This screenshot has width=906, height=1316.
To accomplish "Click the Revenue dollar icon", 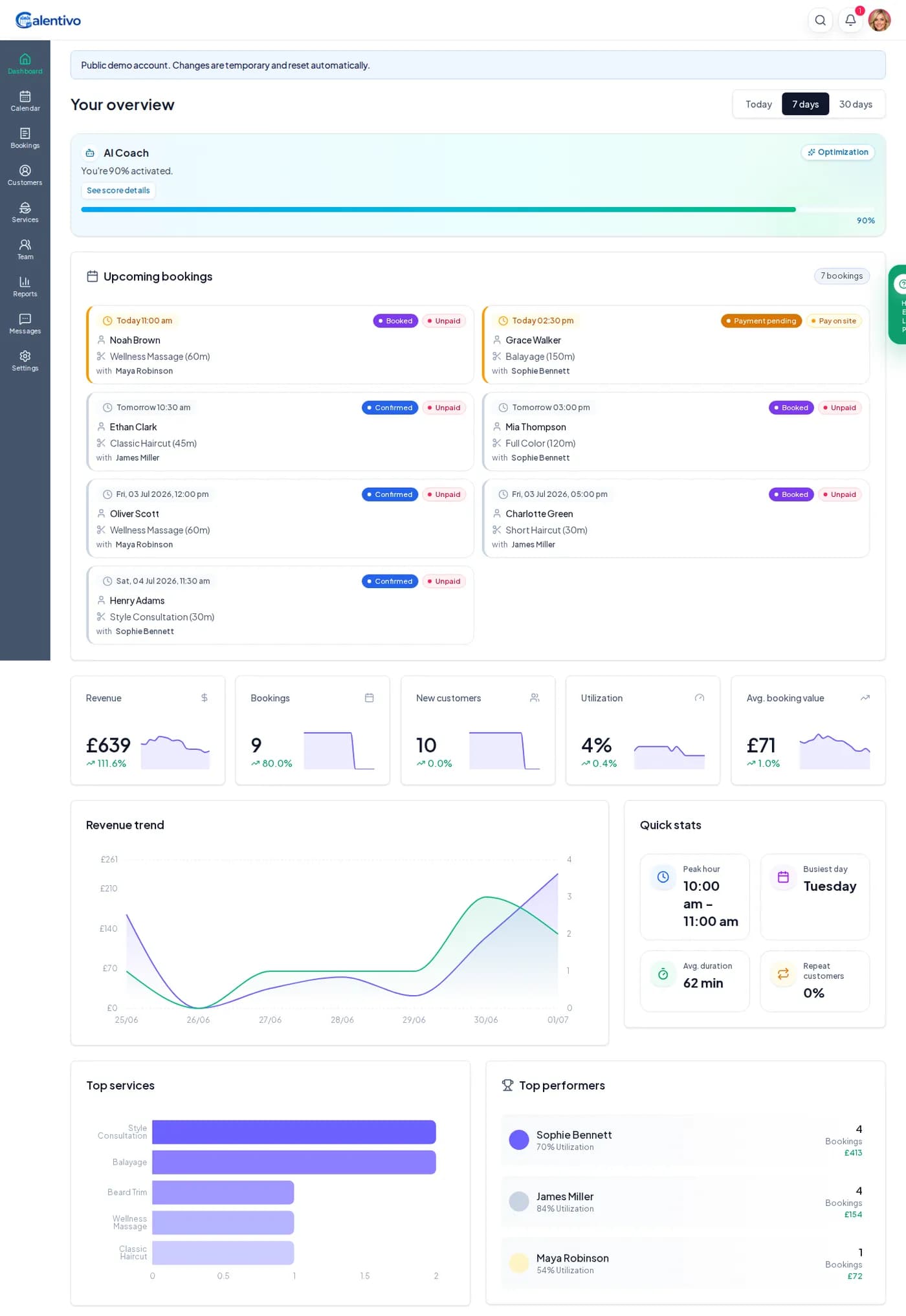I will (x=204, y=697).
